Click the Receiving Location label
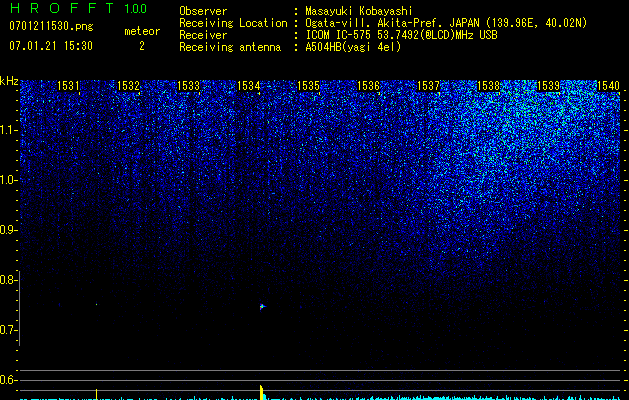629x400 pixels. coord(233,23)
